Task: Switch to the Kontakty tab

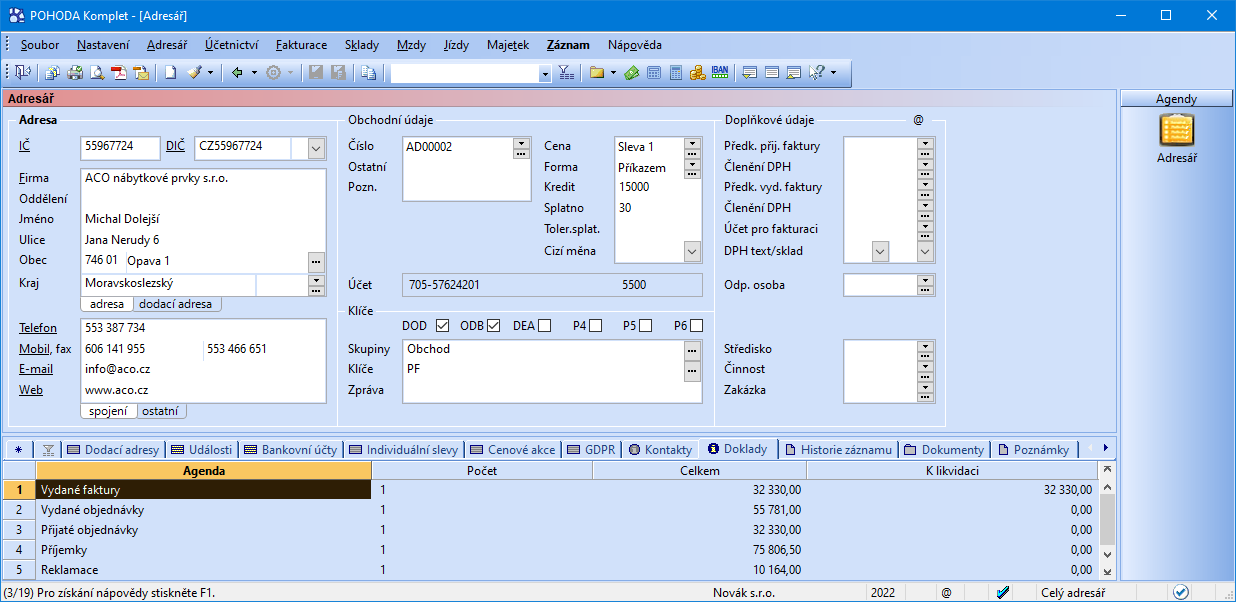Action: (x=660, y=450)
